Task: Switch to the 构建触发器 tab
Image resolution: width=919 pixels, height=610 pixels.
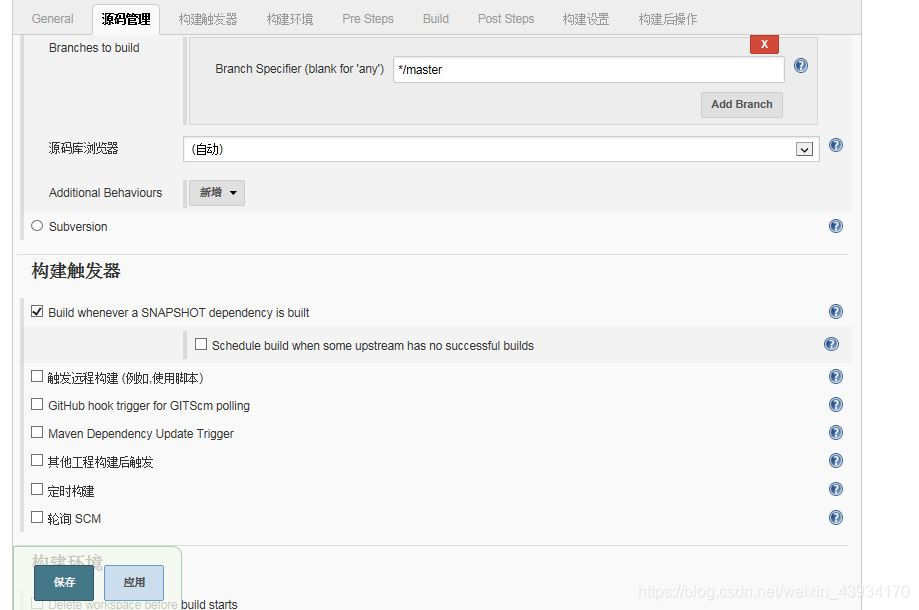Action: click(x=208, y=19)
